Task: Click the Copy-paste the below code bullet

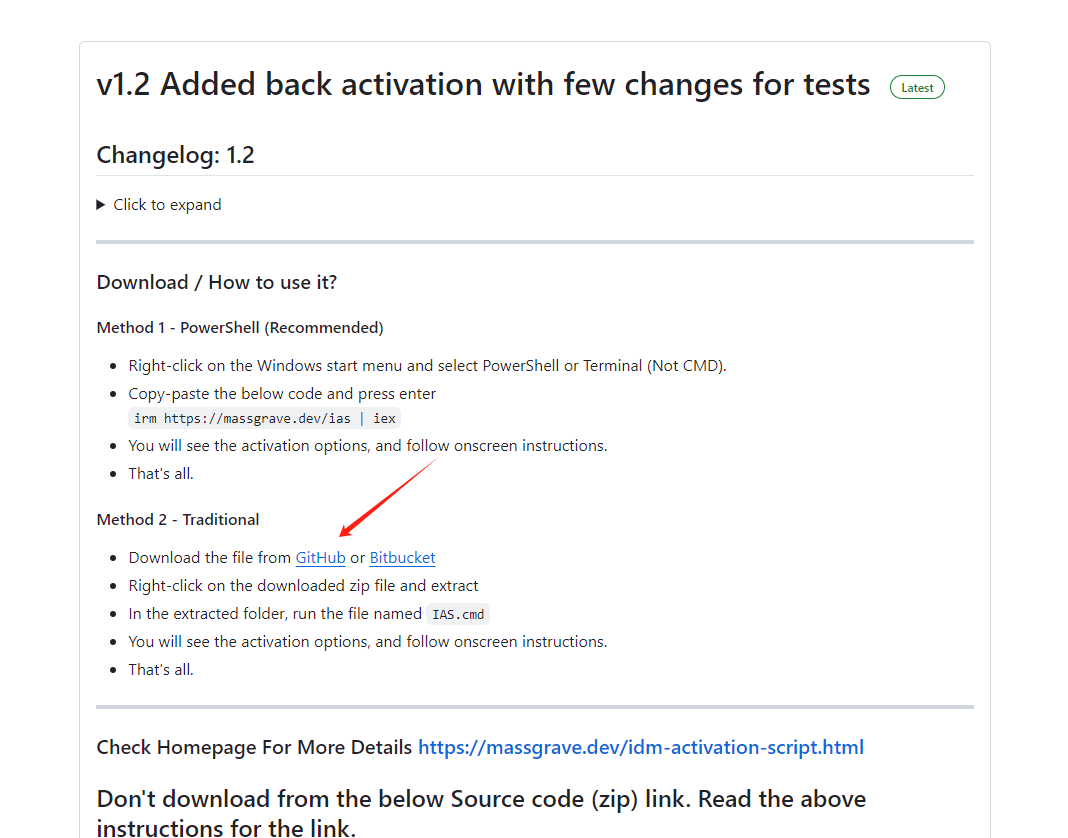Action: pos(282,394)
